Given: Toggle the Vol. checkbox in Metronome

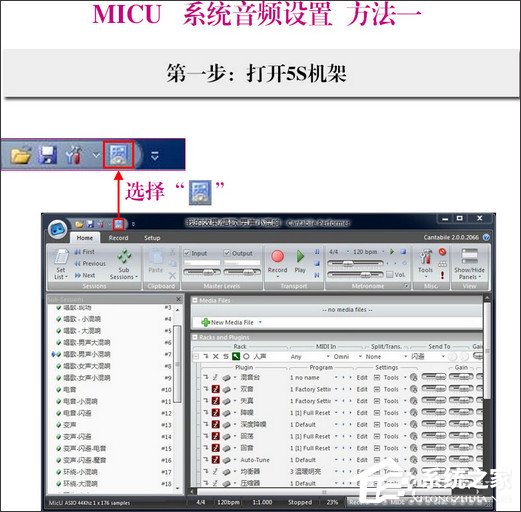Looking at the screenshot, I should coord(389,275).
